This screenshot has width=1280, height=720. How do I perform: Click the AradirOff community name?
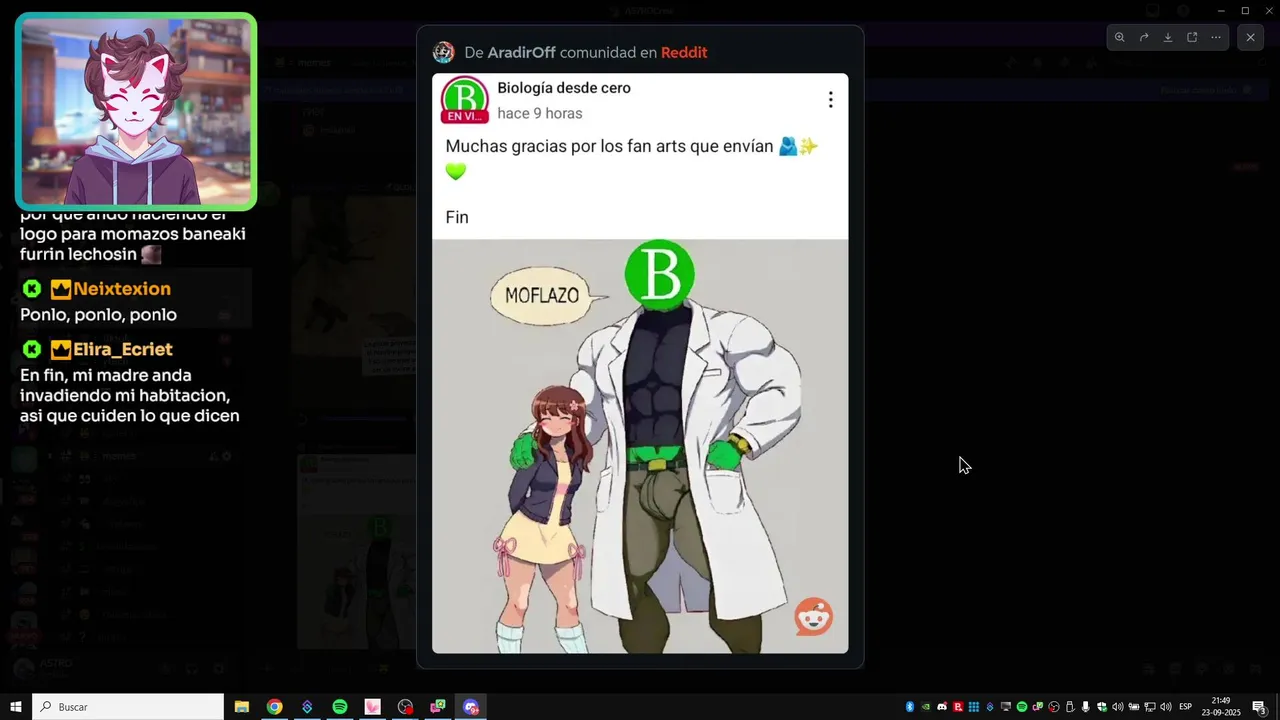pos(521,52)
